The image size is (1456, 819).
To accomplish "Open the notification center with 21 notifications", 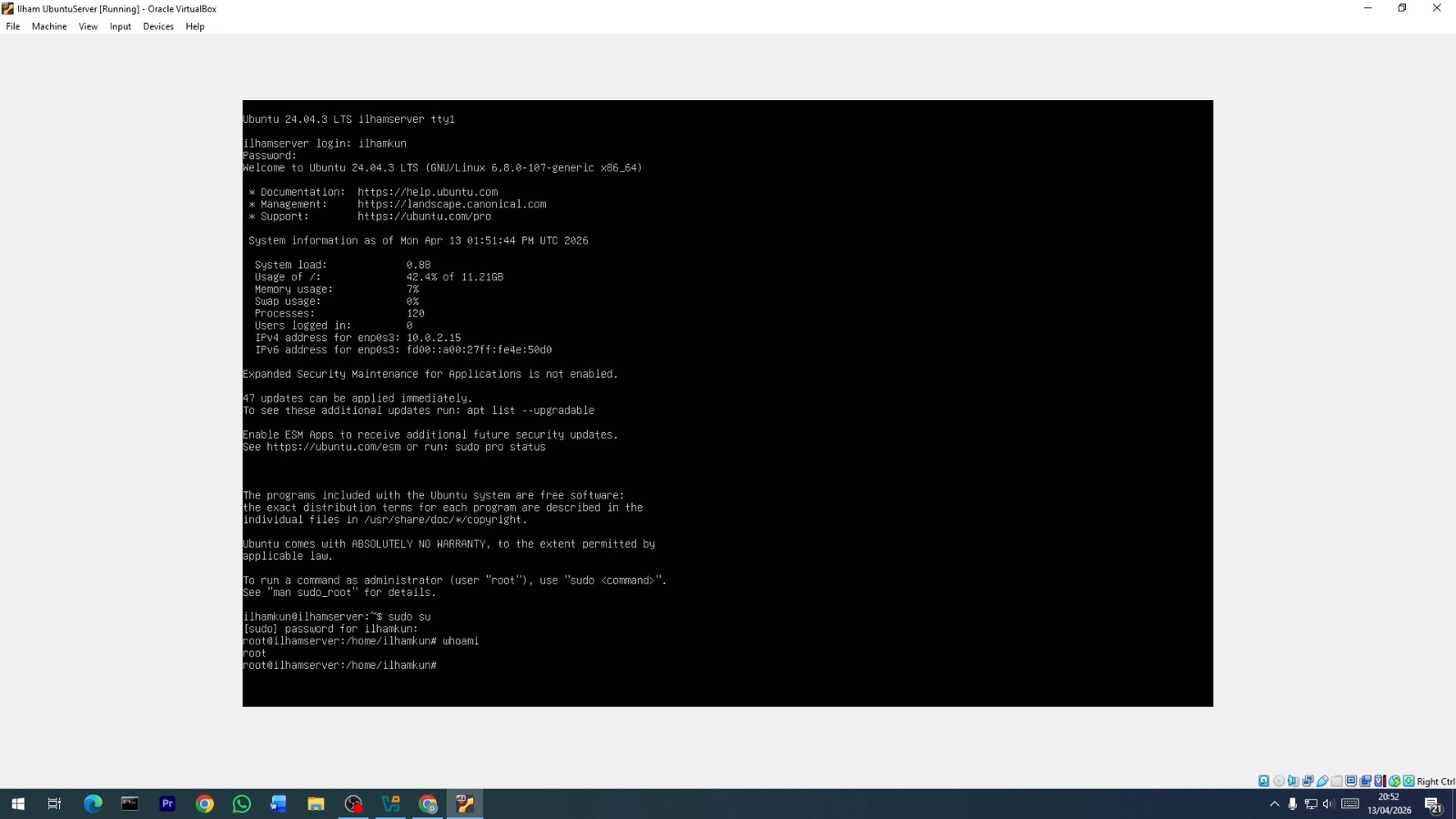I will [1433, 804].
